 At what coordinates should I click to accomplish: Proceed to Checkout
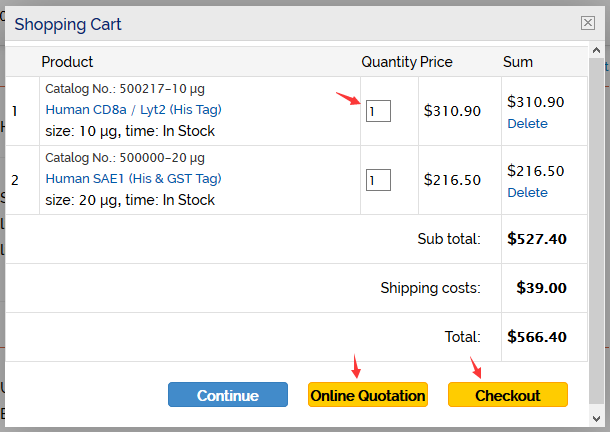tap(507, 395)
